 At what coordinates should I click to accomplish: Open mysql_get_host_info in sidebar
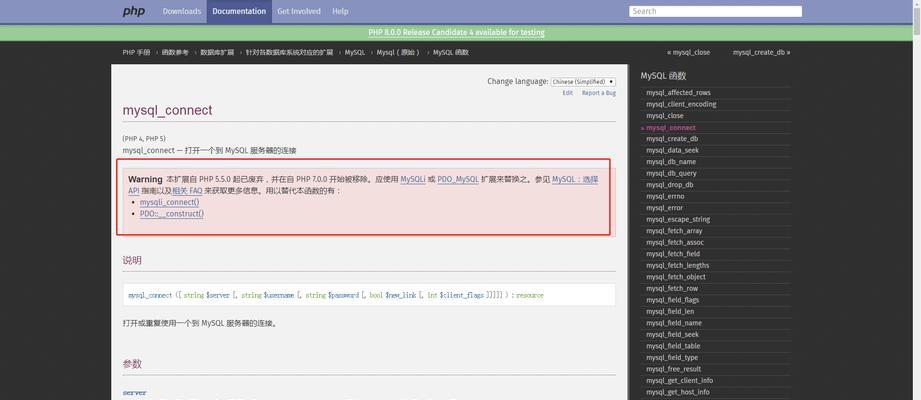[678, 392]
